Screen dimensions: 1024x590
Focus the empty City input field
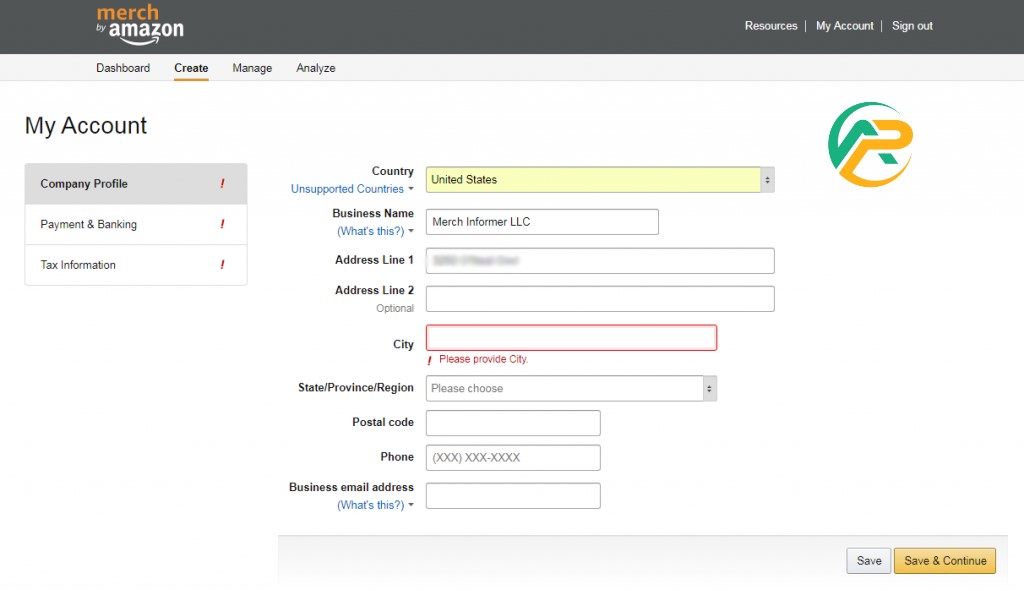coord(571,338)
